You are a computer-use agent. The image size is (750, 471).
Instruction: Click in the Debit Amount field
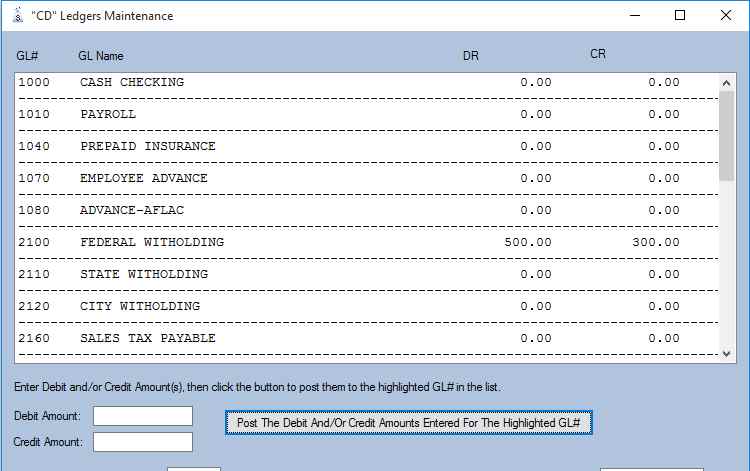[x=143, y=416]
